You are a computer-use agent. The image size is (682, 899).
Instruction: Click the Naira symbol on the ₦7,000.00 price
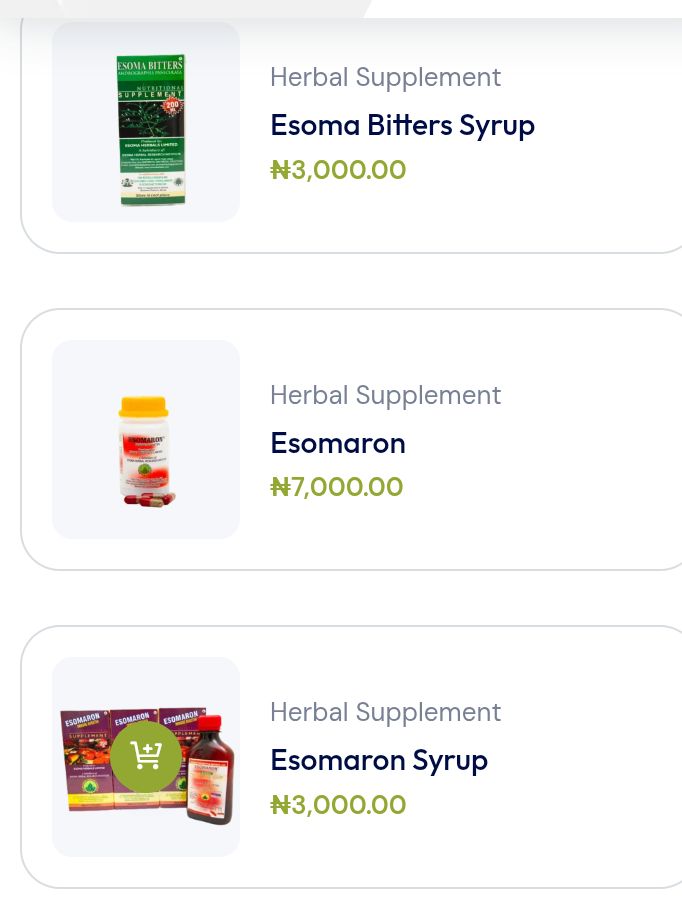click(280, 488)
